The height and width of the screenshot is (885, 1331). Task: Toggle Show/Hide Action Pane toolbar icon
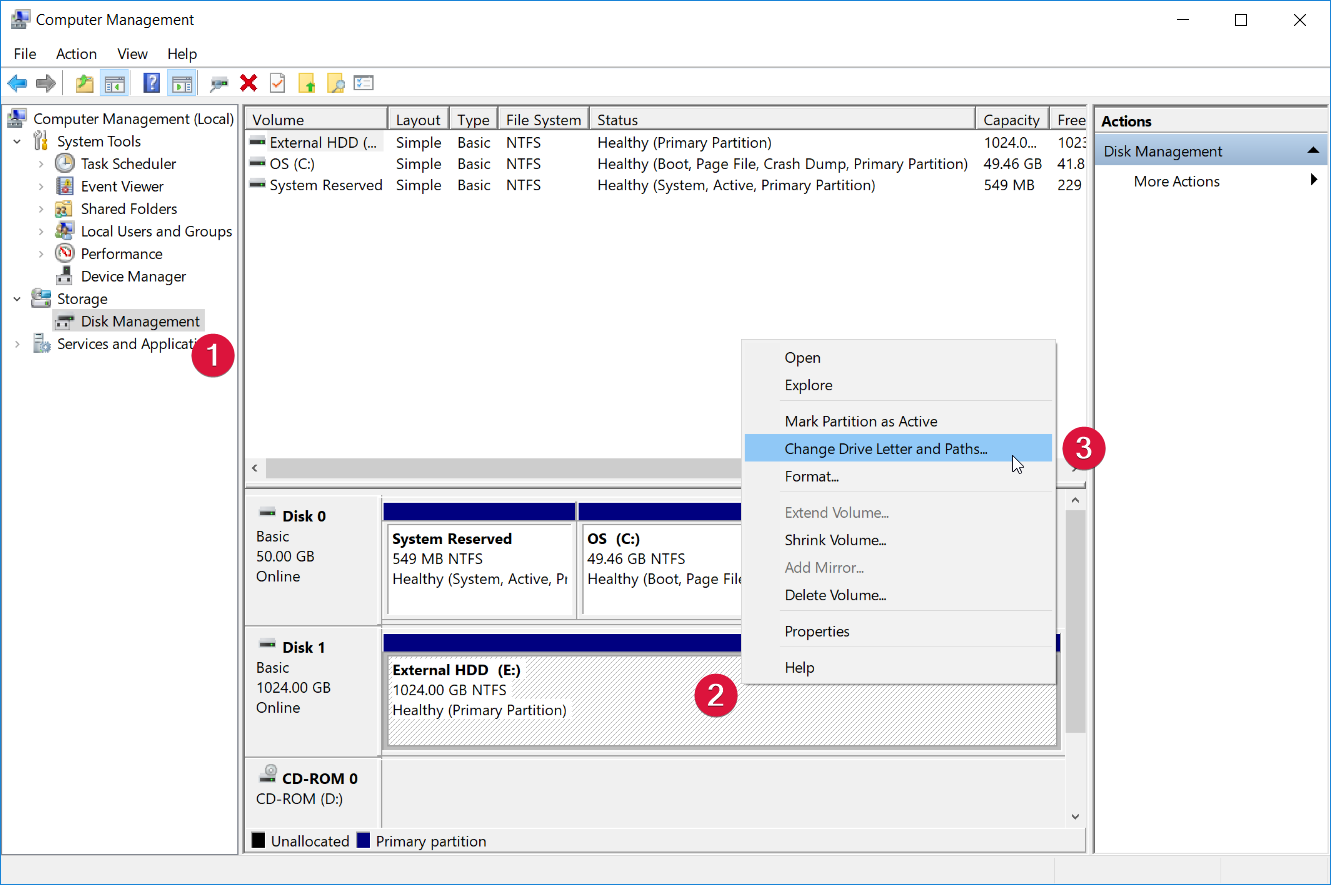[181, 84]
